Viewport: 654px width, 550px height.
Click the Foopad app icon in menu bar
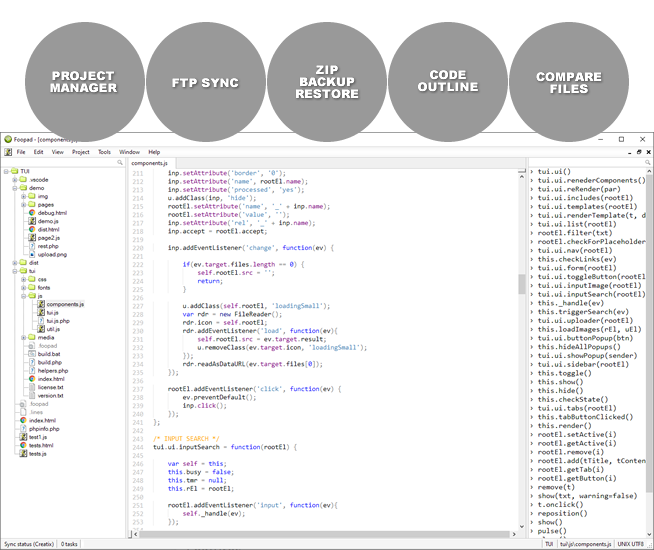tap(6, 152)
